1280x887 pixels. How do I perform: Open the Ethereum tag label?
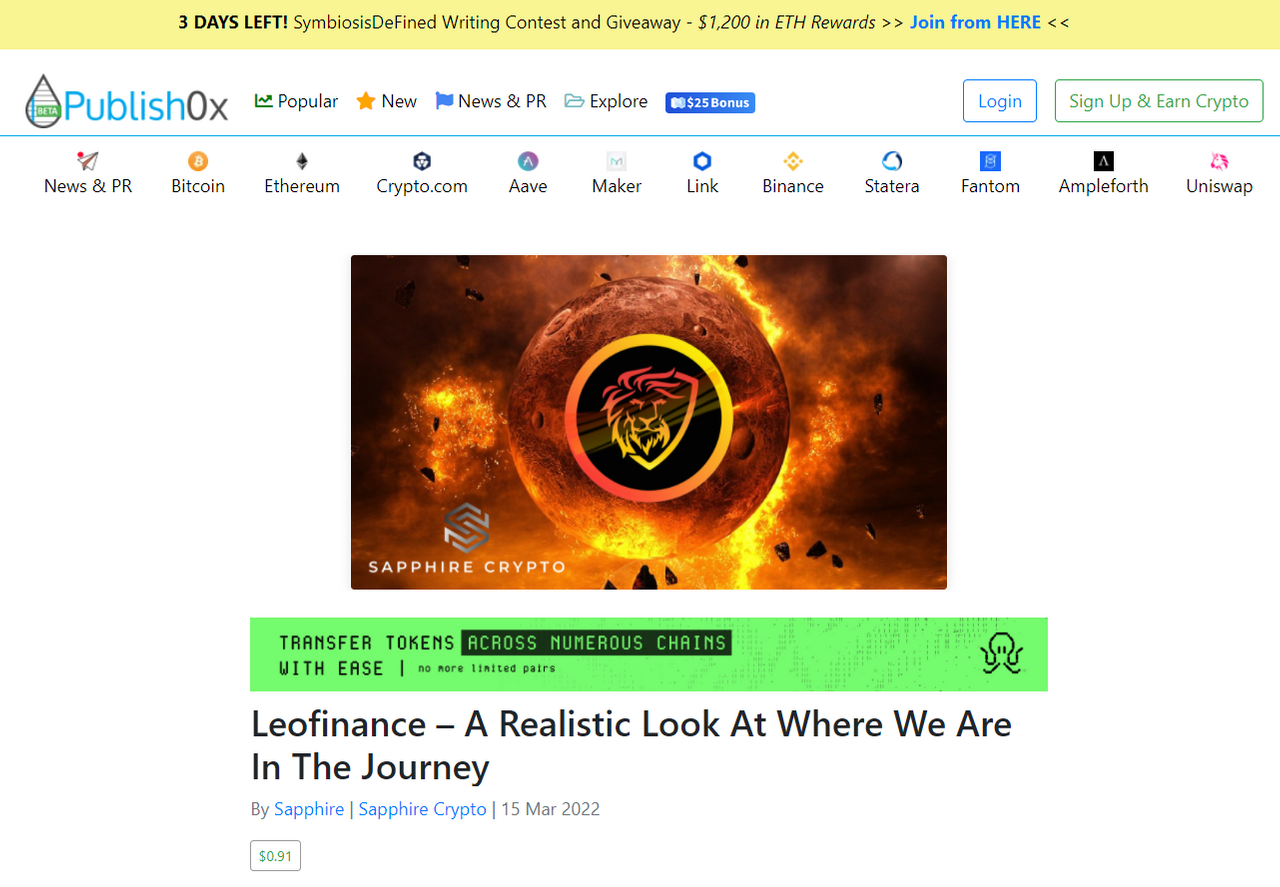tap(302, 186)
